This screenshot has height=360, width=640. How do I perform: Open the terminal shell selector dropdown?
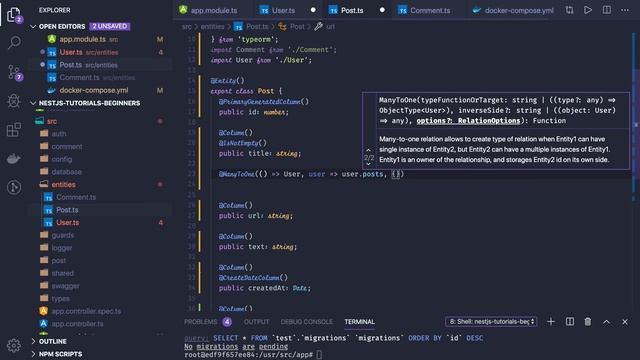click(491, 322)
